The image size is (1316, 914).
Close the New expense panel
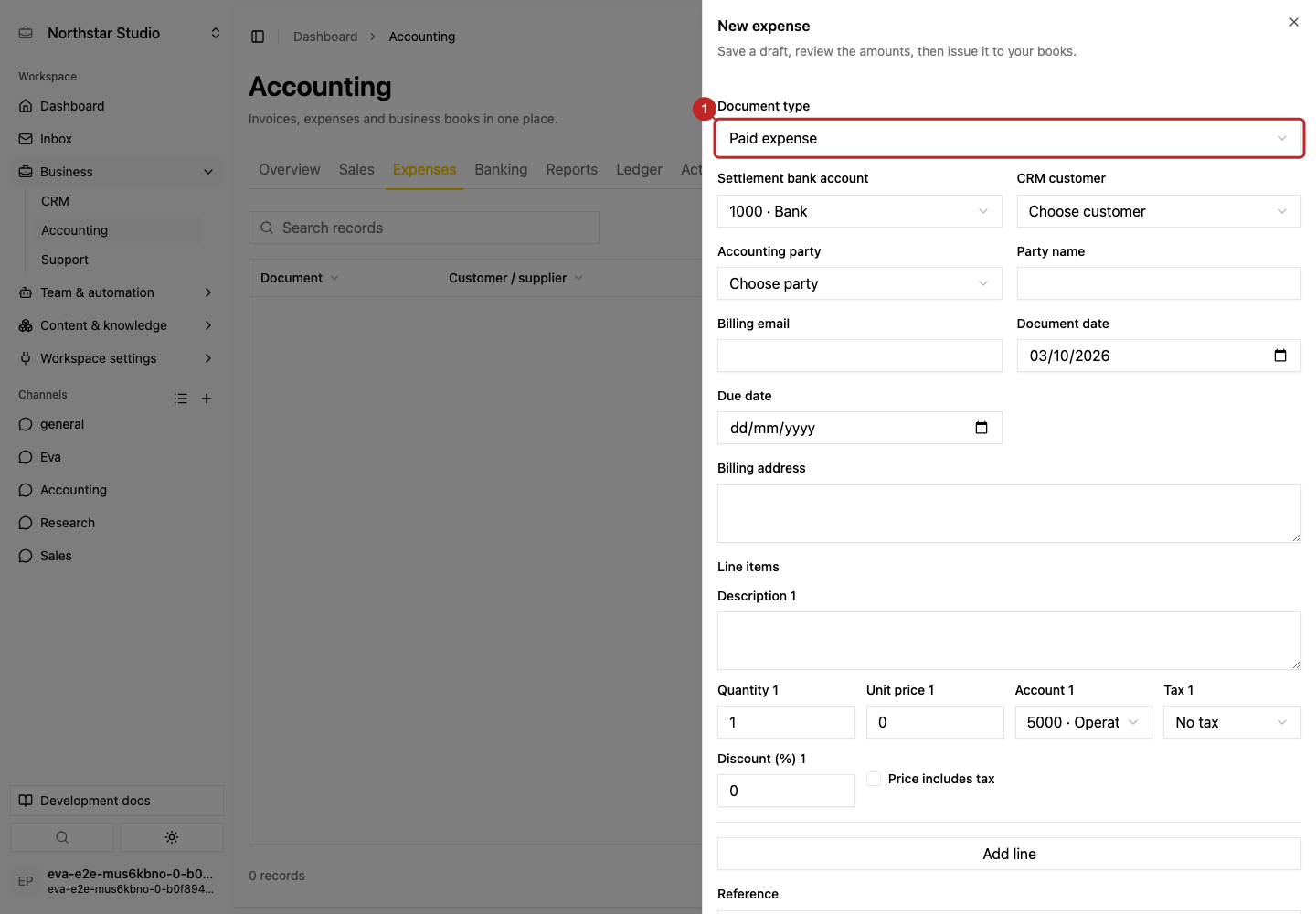click(x=1294, y=22)
